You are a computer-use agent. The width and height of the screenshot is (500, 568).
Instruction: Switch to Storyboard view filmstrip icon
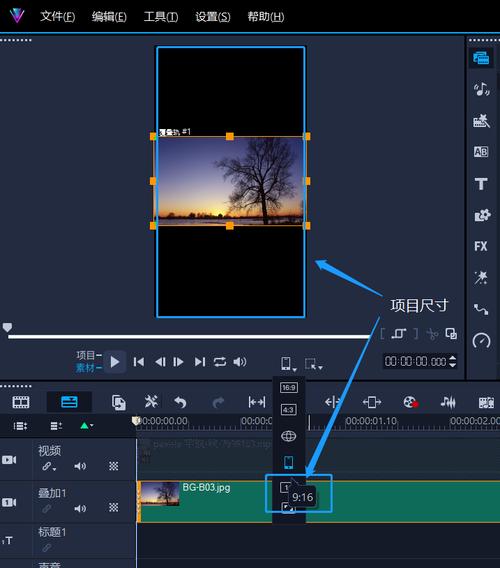click(21, 402)
